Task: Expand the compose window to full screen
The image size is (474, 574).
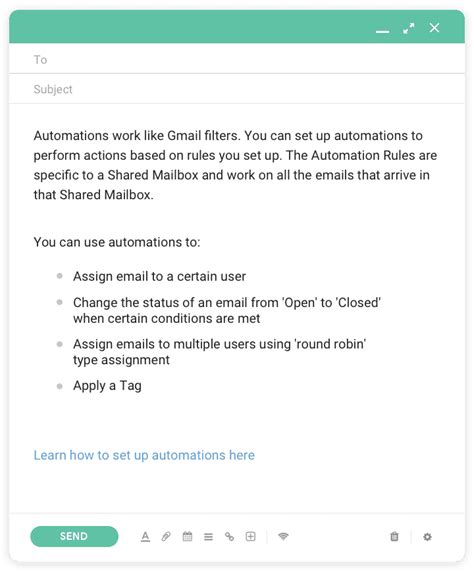Action: pos(409,28)
